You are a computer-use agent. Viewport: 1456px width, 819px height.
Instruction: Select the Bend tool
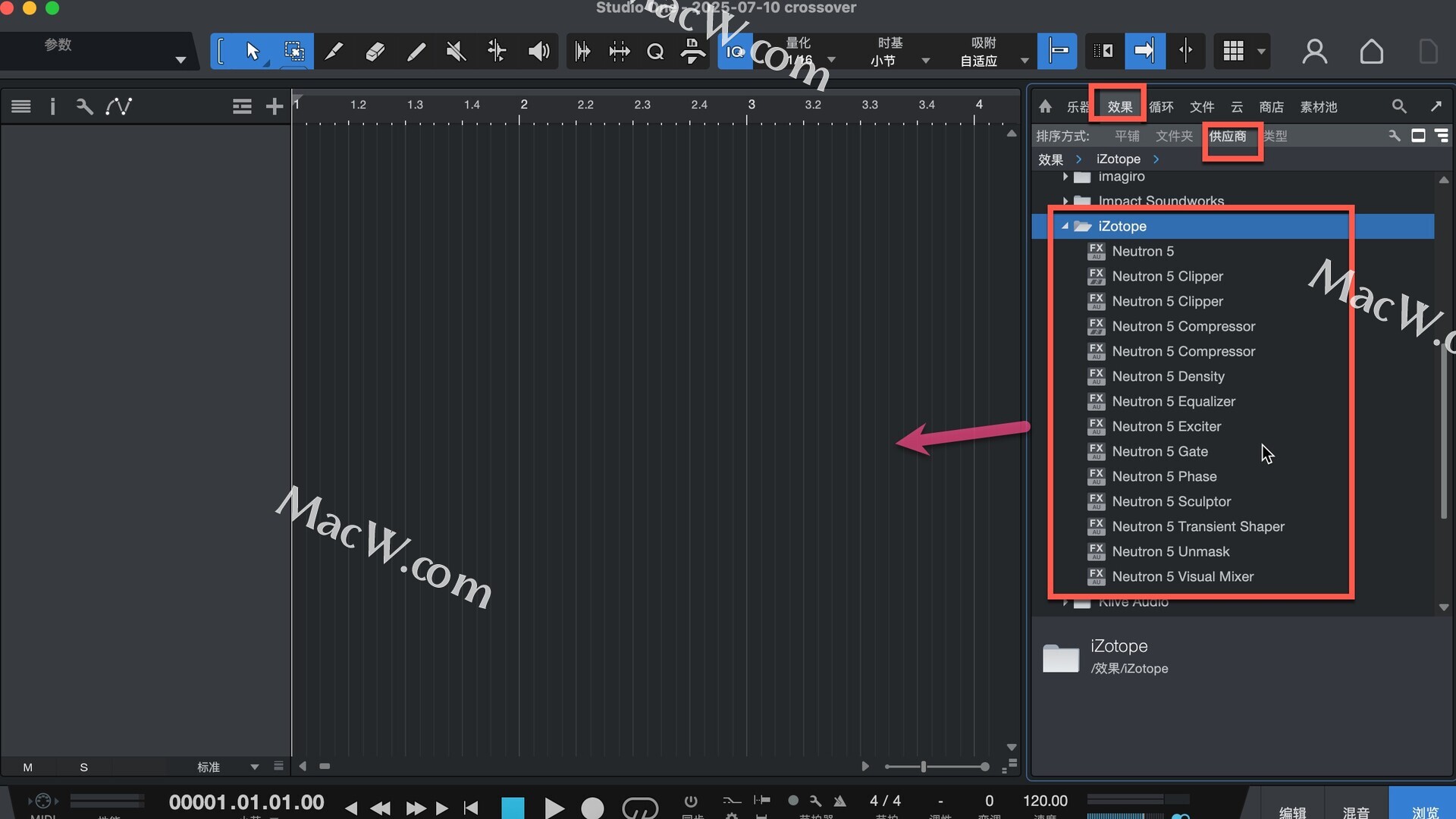pos(497,52)
